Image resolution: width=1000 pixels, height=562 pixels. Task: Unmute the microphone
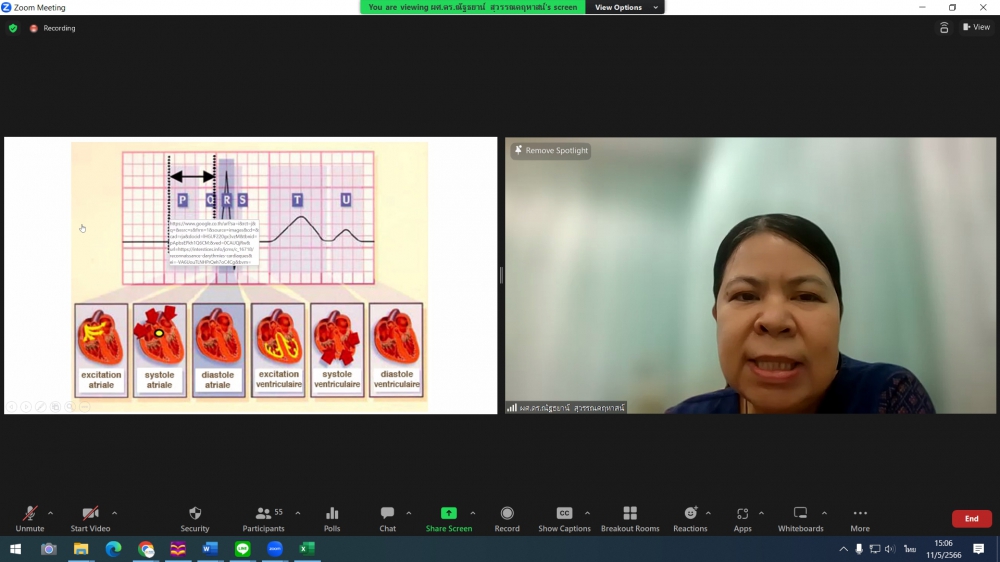tap(30, 518)
